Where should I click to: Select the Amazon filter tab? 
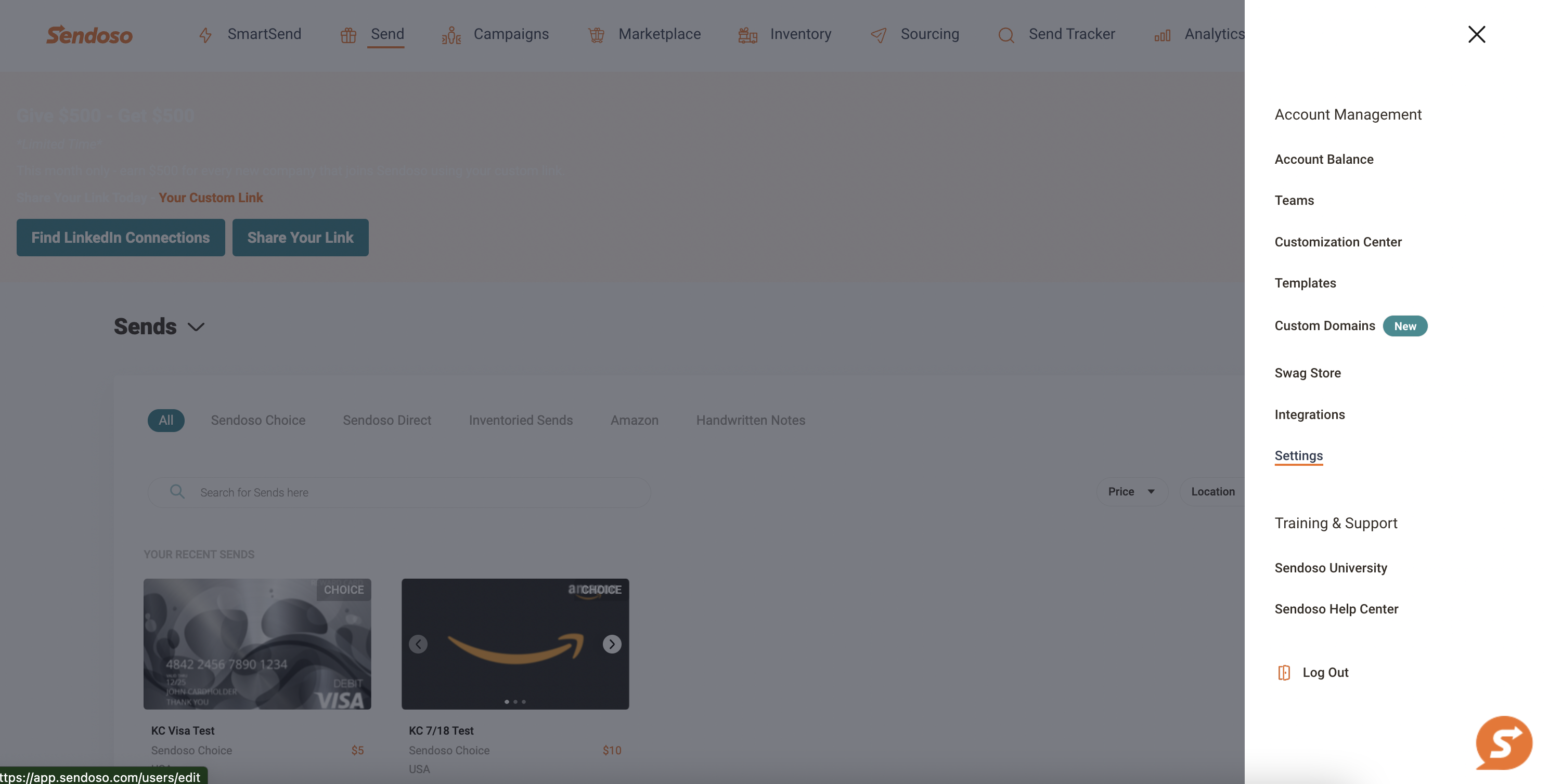coord(635,420)
